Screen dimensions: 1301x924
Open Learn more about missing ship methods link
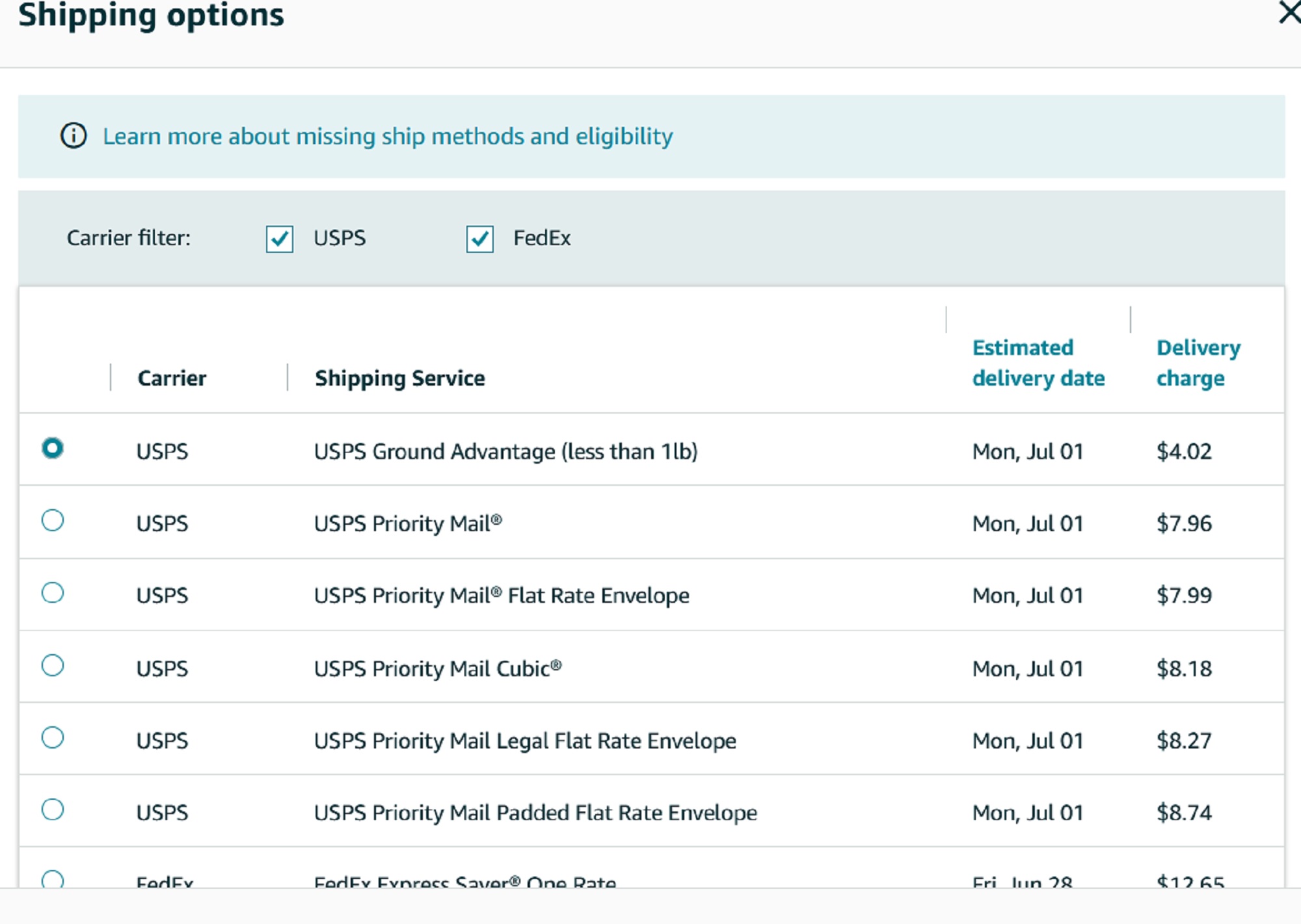point(388,137)
